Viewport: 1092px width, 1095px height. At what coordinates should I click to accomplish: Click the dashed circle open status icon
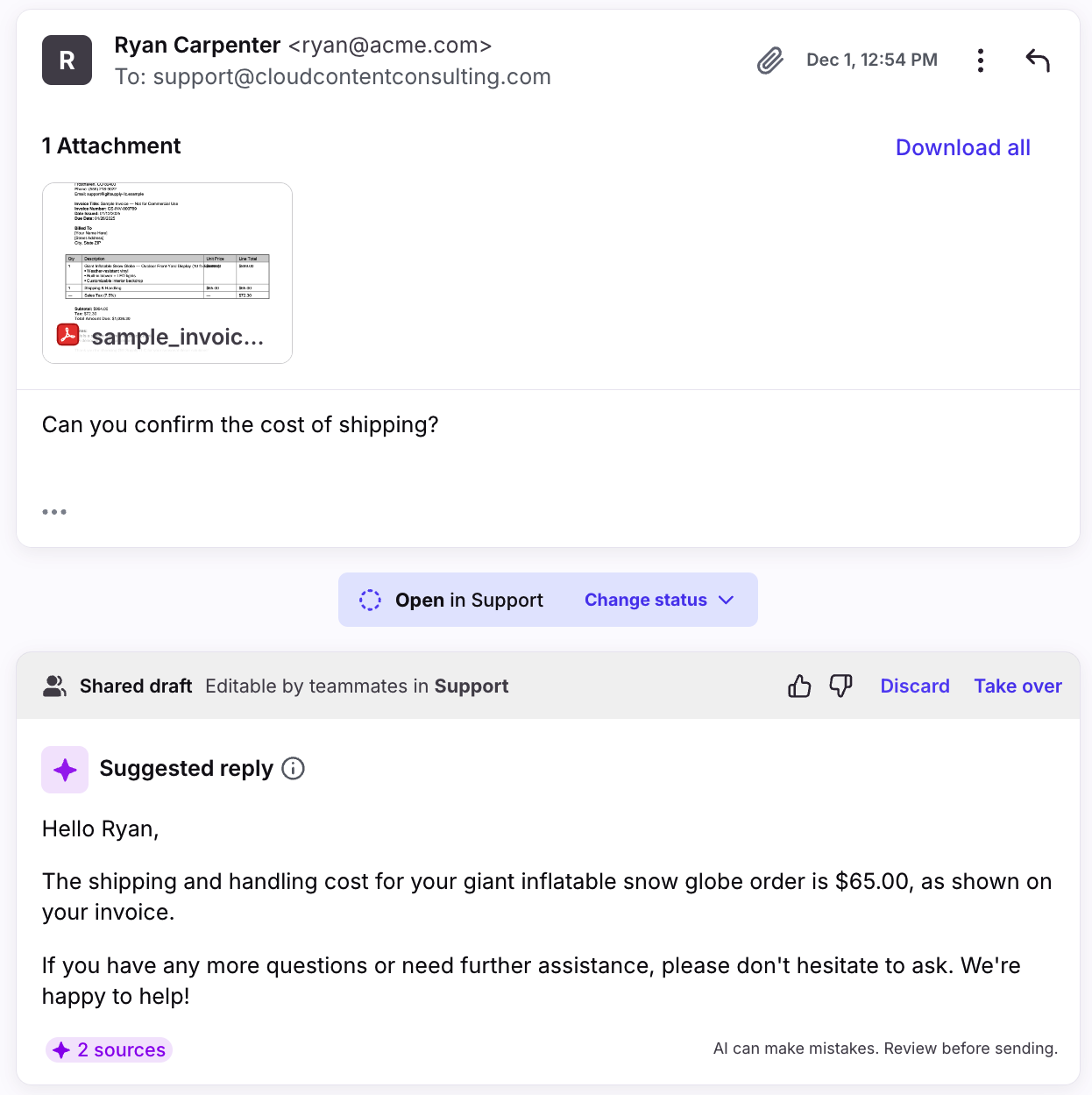click(x=370, y=600)
